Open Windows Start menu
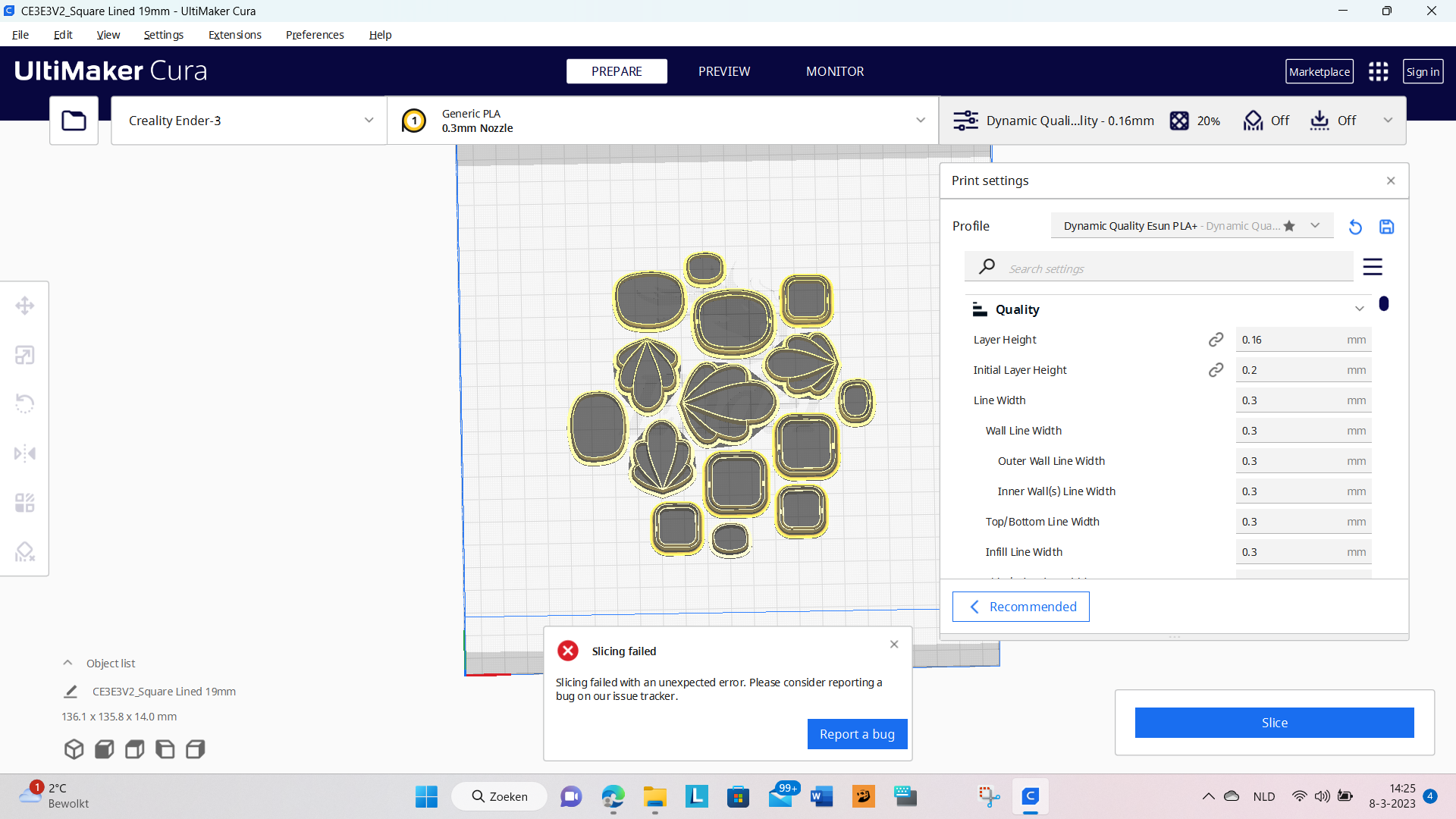 click(x=426, y=796)
